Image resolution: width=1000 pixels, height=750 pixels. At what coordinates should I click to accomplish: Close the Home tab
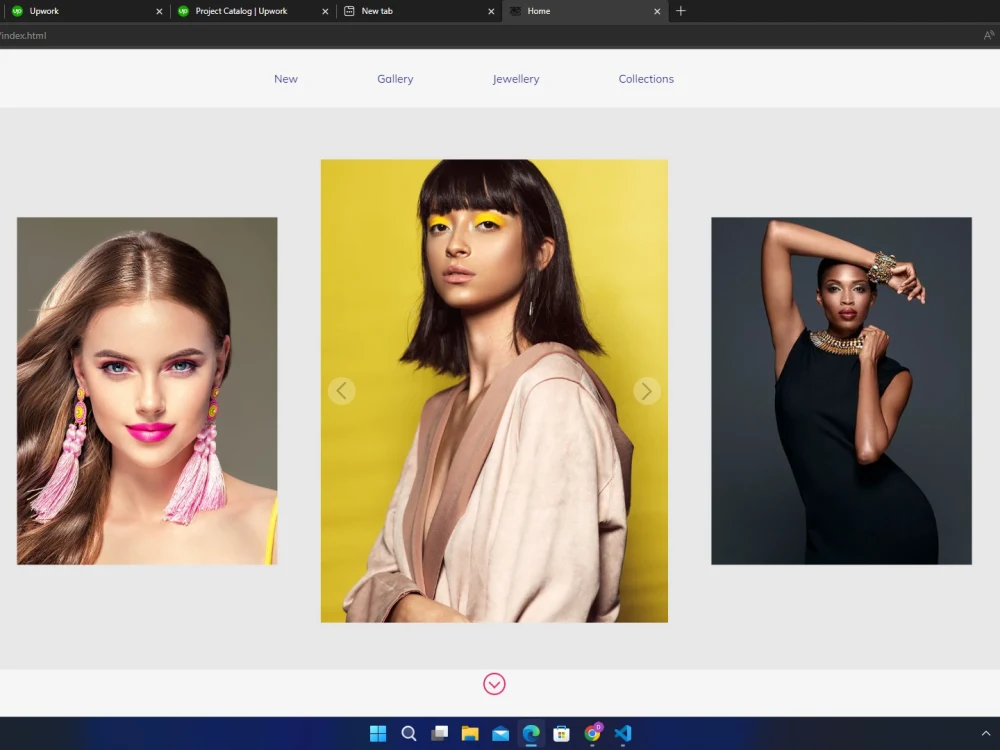coord(657,11)
